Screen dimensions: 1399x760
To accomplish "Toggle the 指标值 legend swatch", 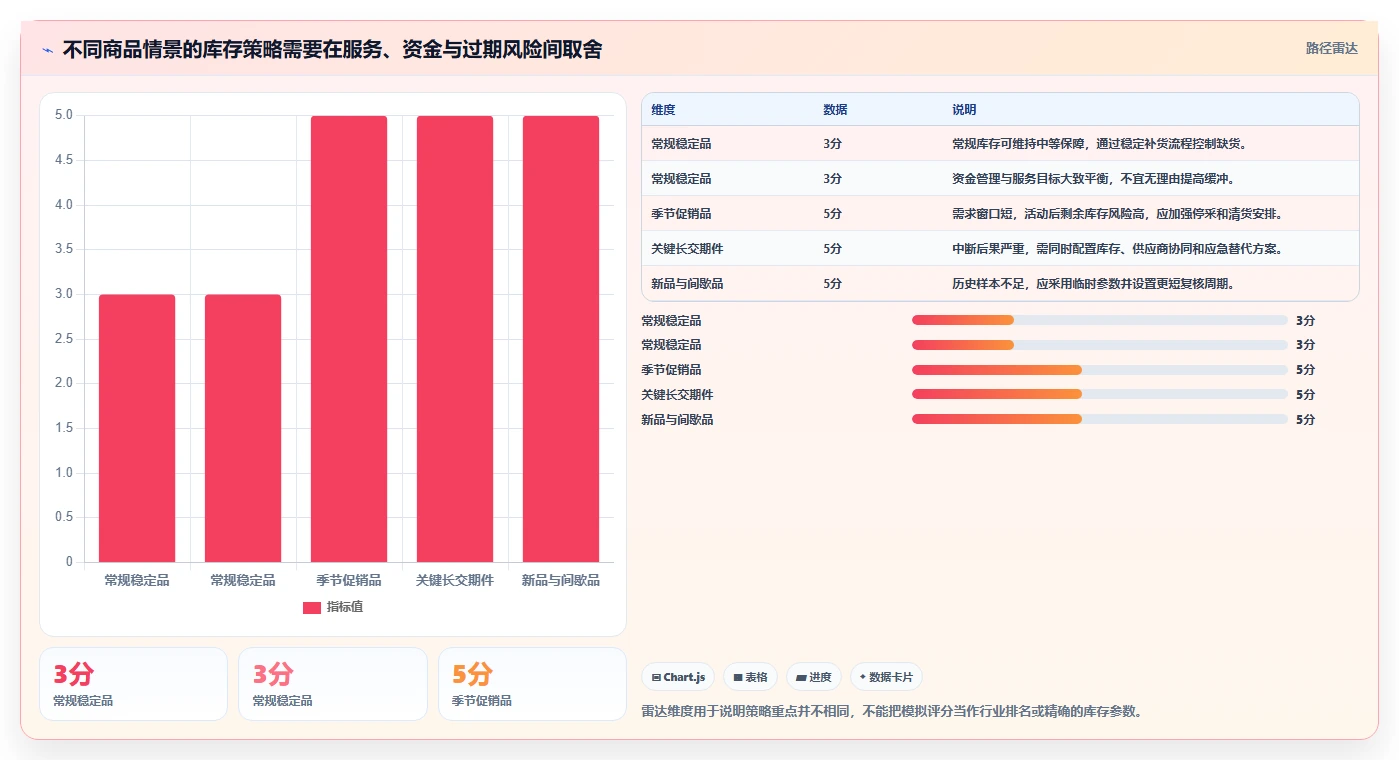I will 312,607.
